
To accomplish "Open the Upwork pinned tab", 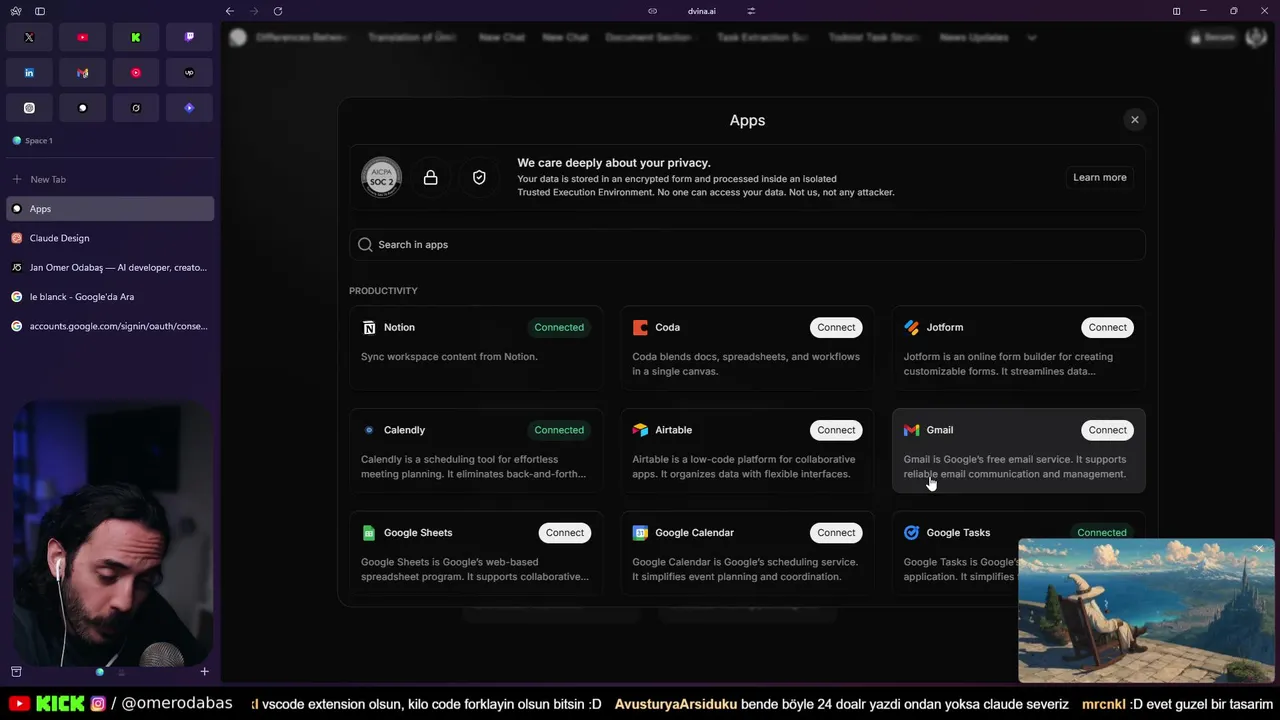I will pyautogui.click(x=189, y=73).
